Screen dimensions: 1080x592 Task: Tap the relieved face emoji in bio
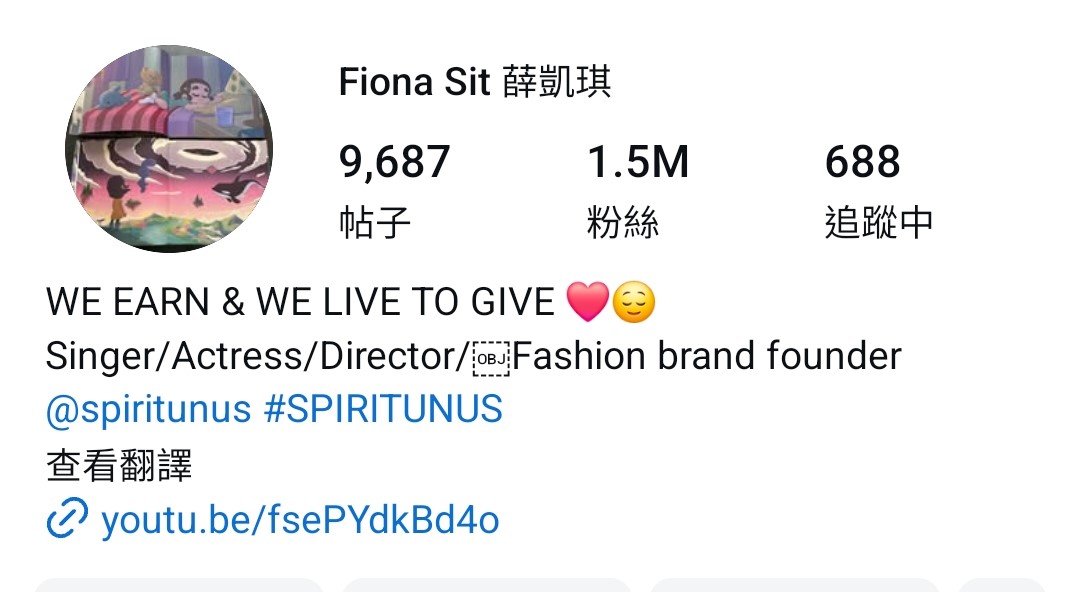[x=634, y=302]
